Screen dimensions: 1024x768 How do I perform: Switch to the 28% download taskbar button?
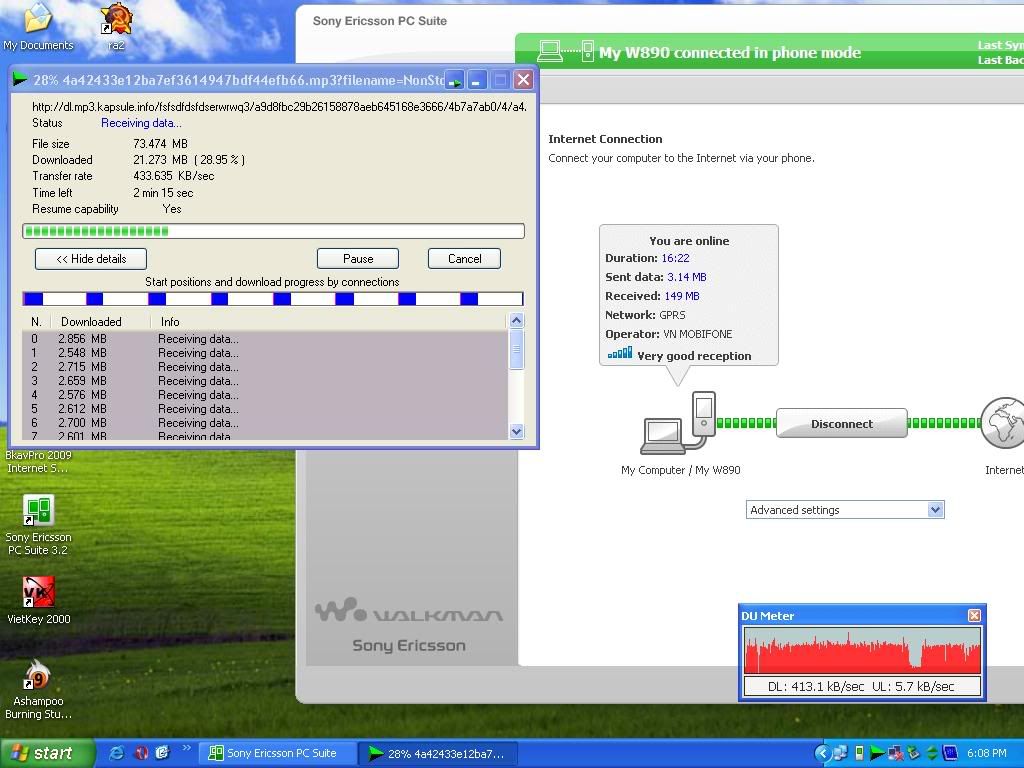[438, 753]
